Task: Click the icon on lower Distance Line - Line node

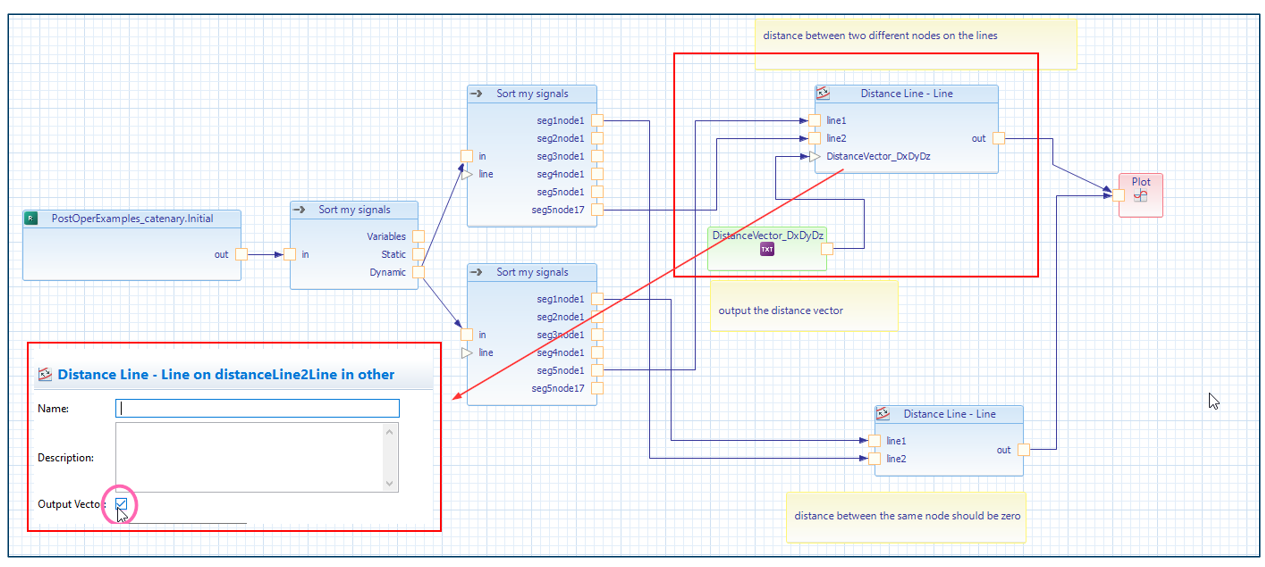Action: 883,414
